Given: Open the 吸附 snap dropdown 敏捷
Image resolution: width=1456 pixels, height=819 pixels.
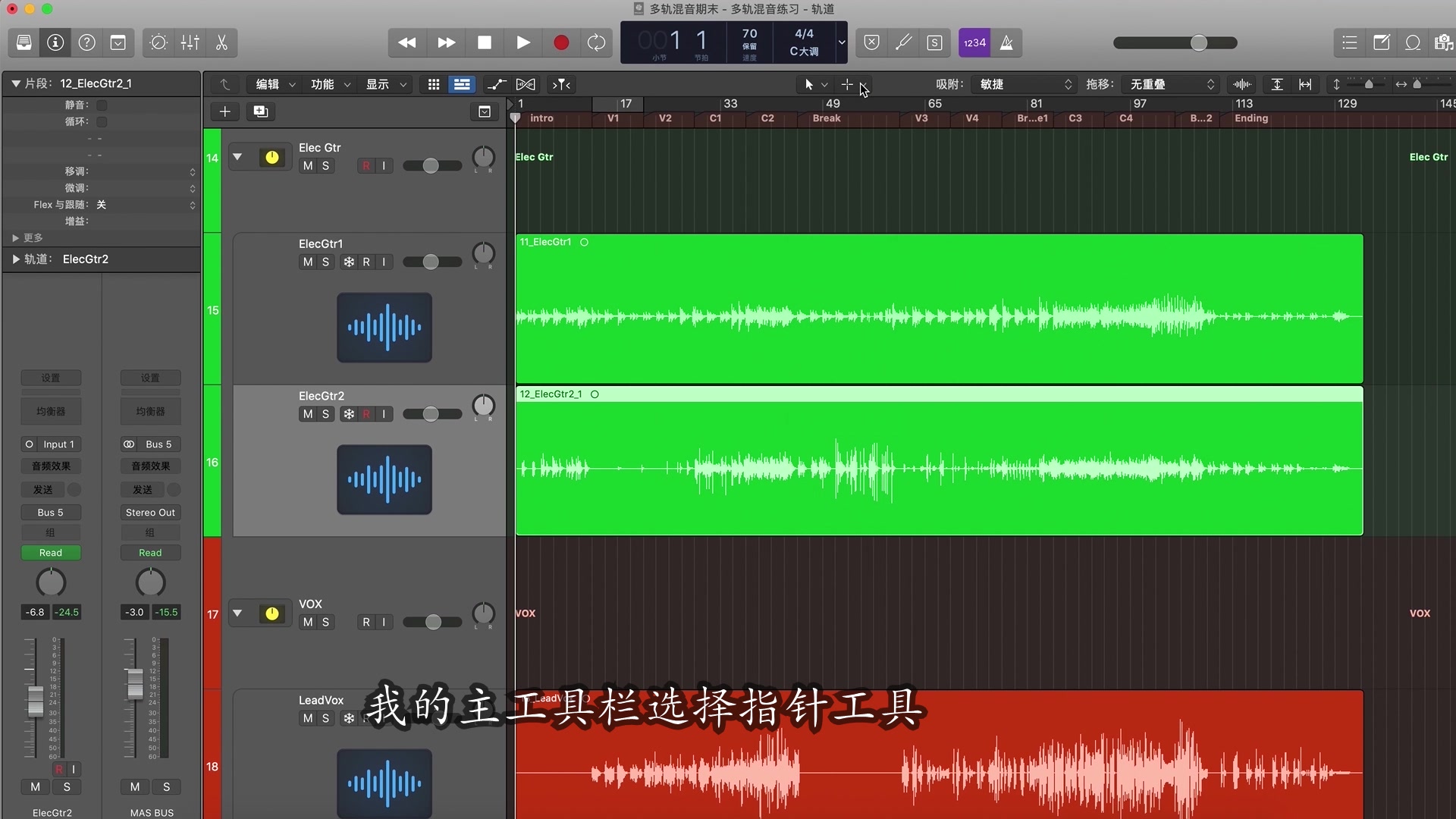Looking at the screenshot, I should pos(1025,84).
